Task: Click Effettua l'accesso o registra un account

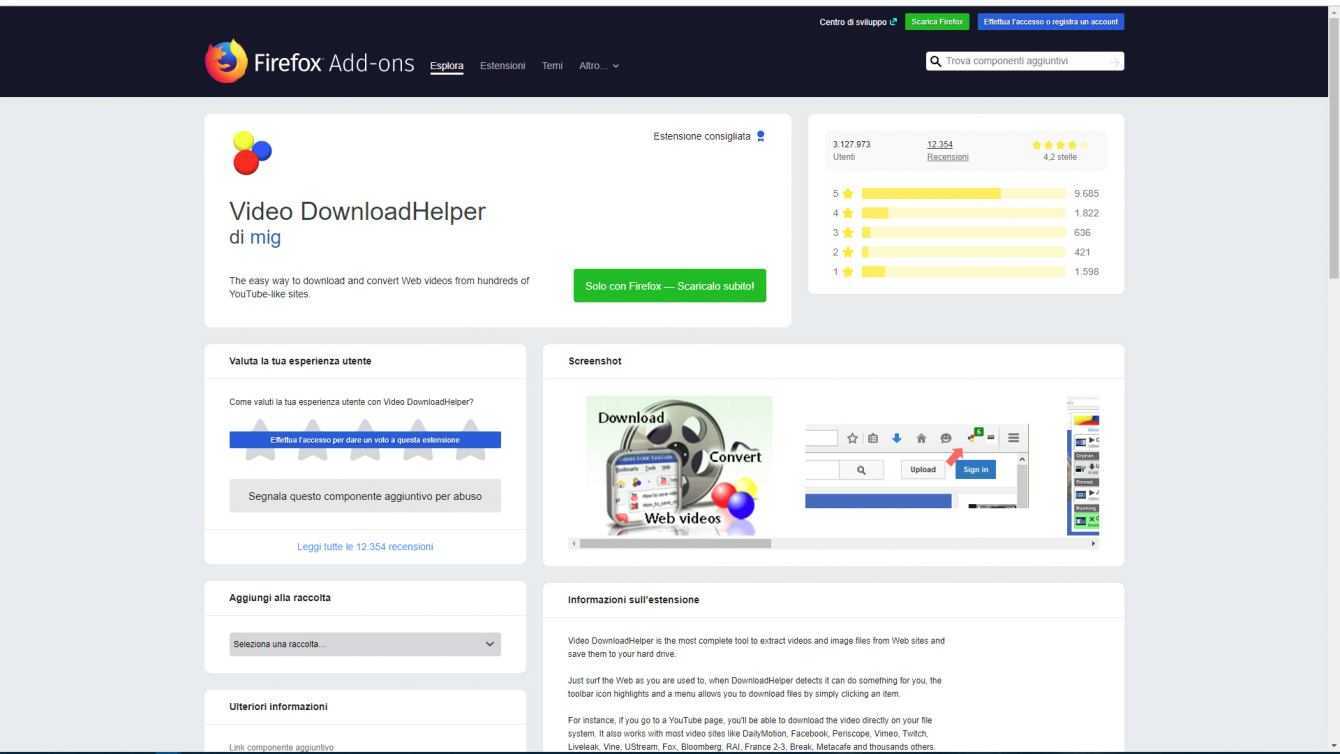Action: 1052,22
